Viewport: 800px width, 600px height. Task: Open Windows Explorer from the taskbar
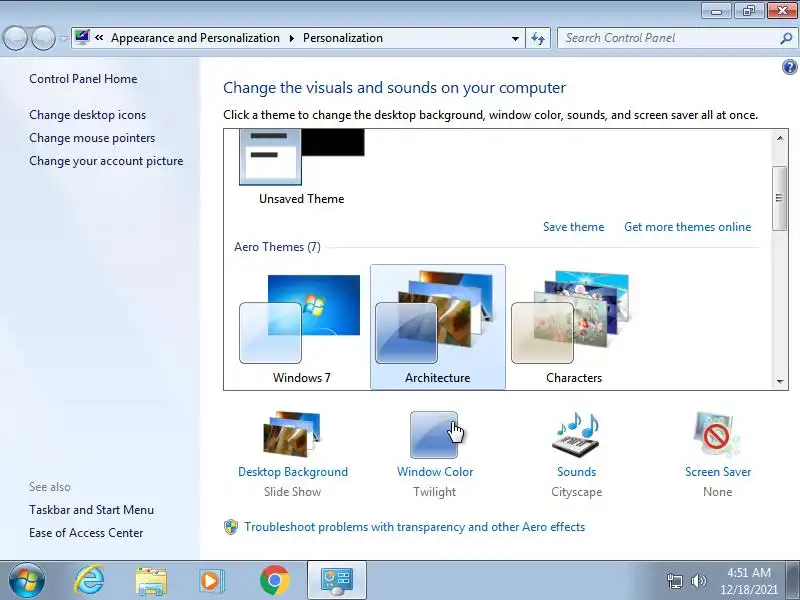coord(151,581)
